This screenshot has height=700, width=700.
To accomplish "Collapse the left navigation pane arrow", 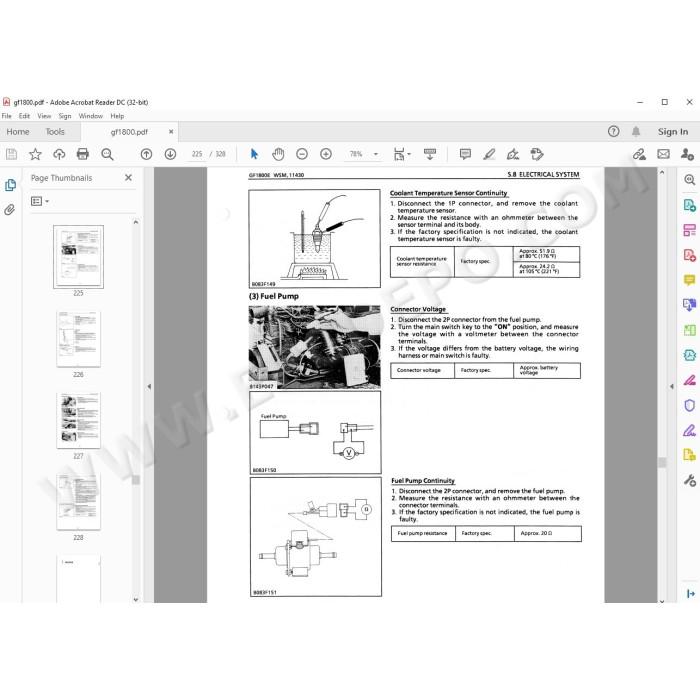I will click(x=149, y=386).
